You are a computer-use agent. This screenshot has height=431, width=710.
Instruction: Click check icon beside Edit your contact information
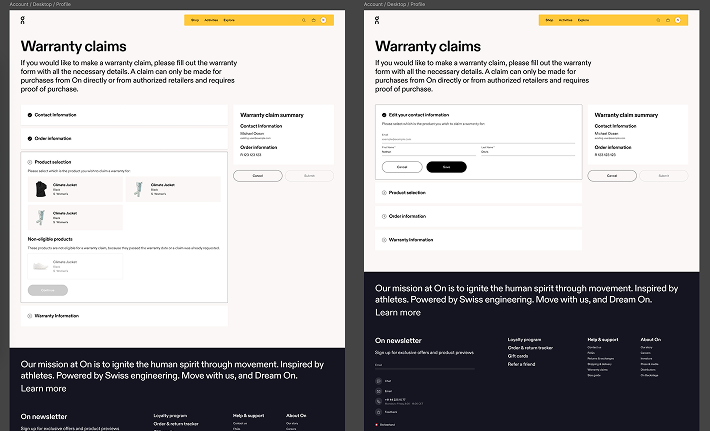coord(384,115)
